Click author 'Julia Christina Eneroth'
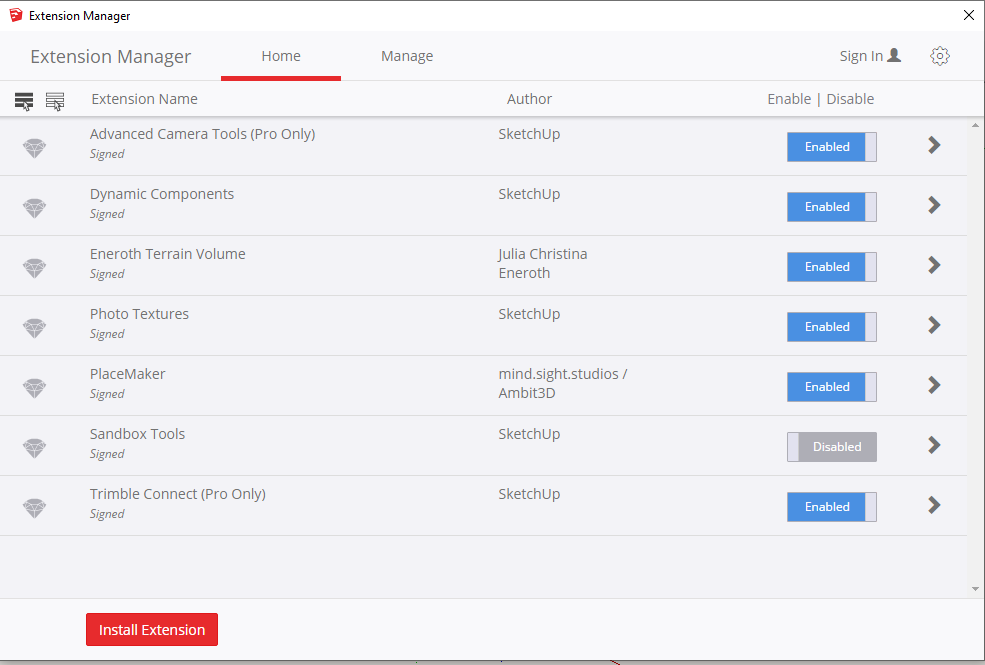Screen dimensions: 985x665 543,263
